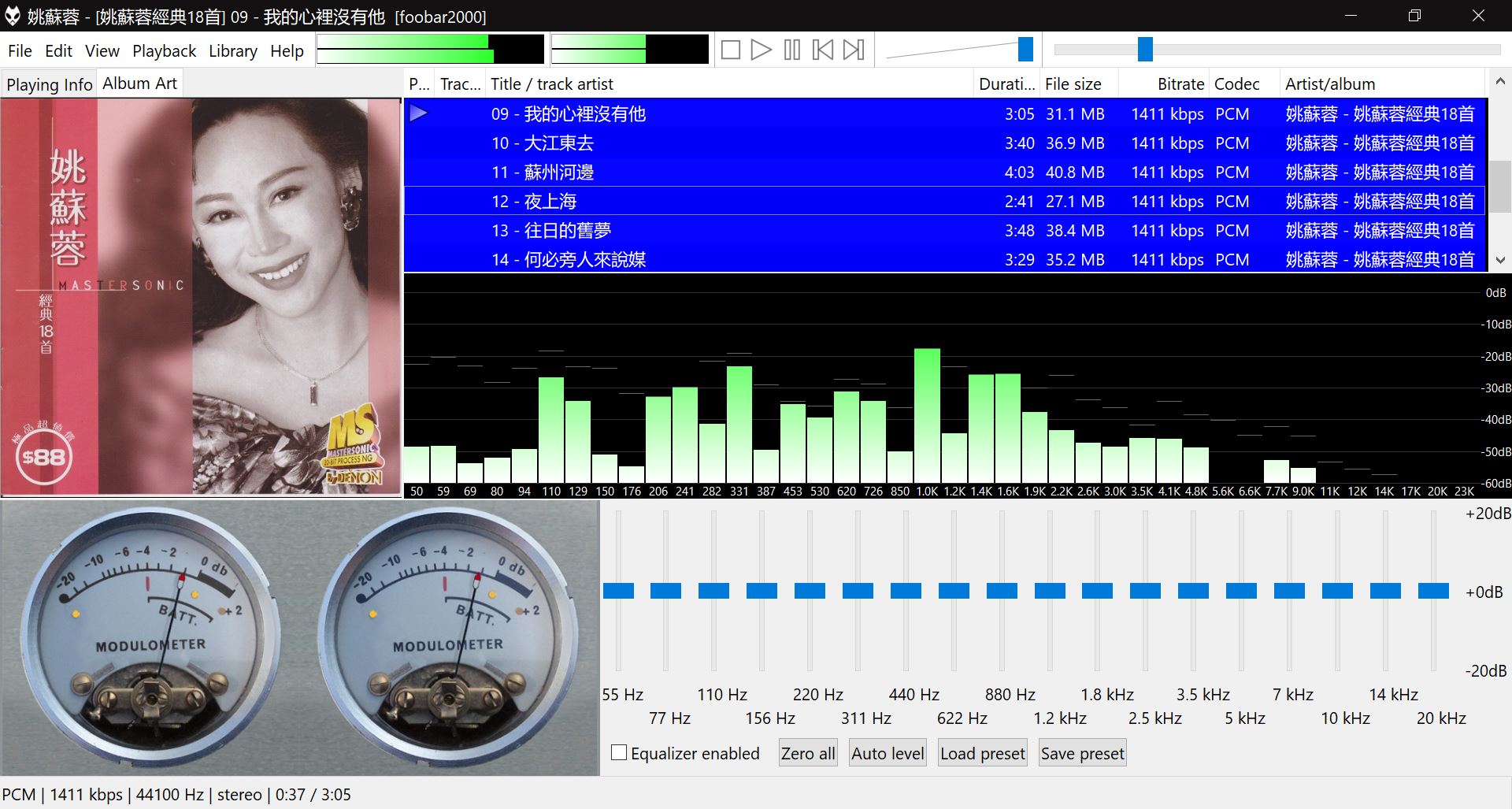Select track 11 - 蘇州河邊
This screenshot has height=809, width=1512.
coord(945,172)
